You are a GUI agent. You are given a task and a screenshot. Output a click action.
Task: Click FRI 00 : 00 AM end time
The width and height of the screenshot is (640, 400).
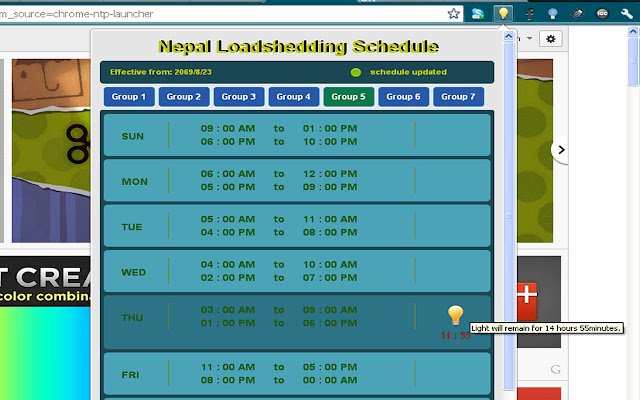pos(330,380)
